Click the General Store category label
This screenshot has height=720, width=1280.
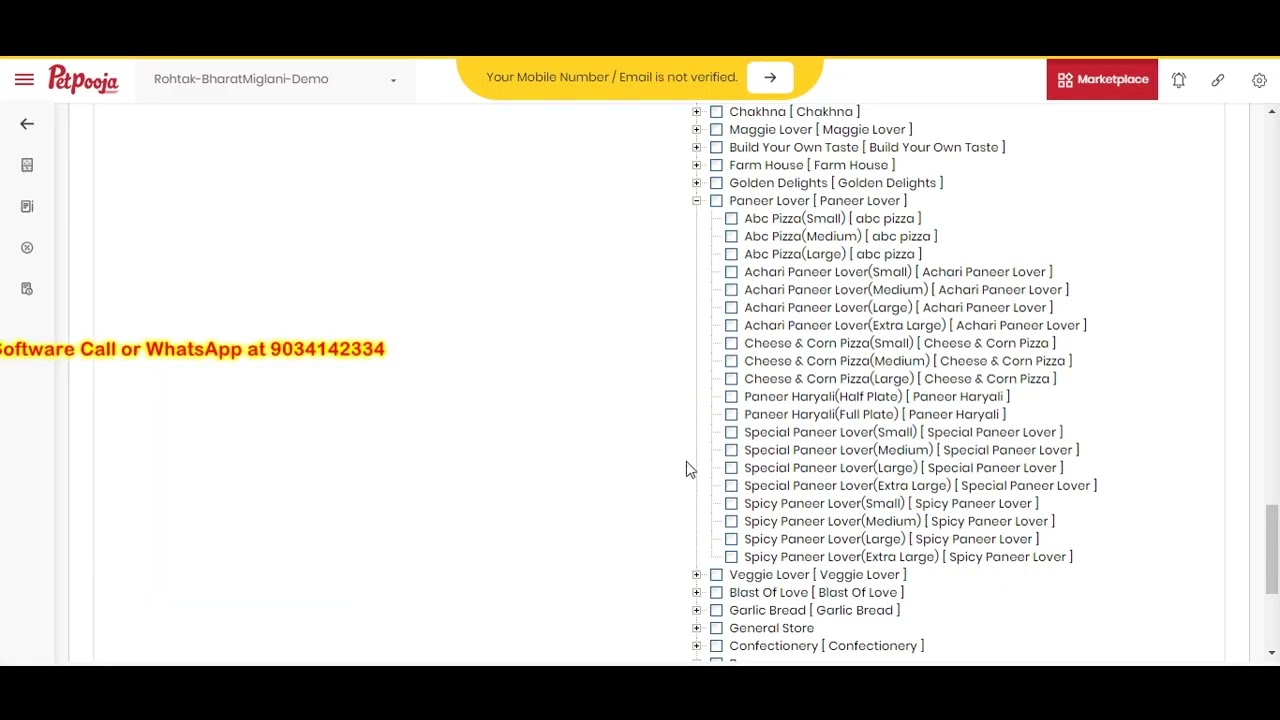click(x=772, y=628)
